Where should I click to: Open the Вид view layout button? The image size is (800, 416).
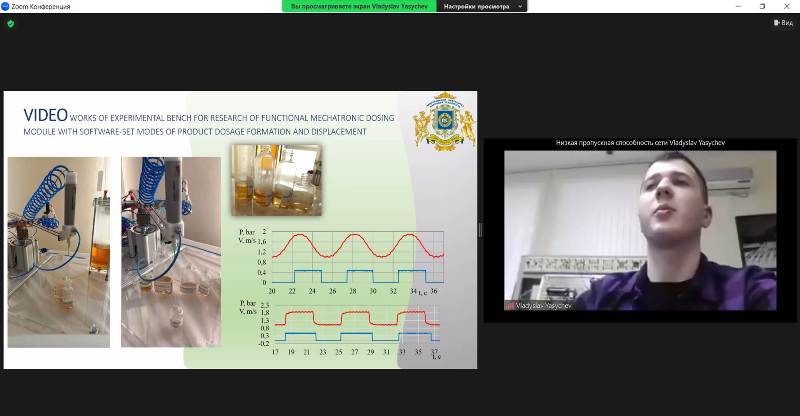(783, 22)
